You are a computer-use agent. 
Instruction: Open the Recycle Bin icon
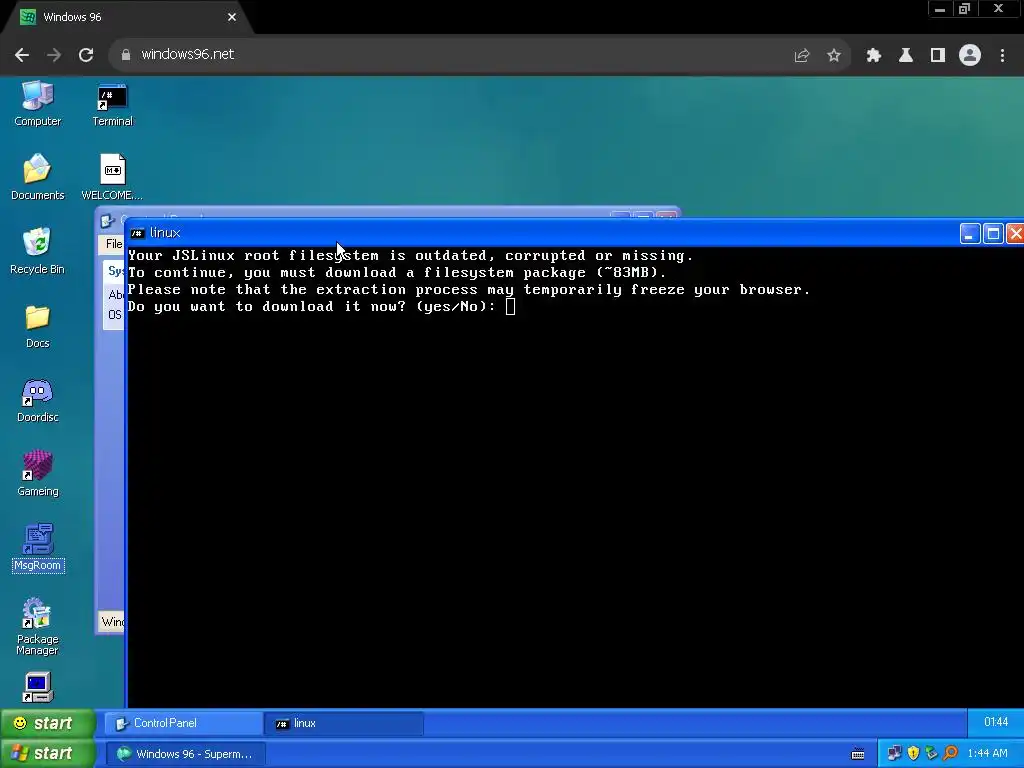click(37, 251)
